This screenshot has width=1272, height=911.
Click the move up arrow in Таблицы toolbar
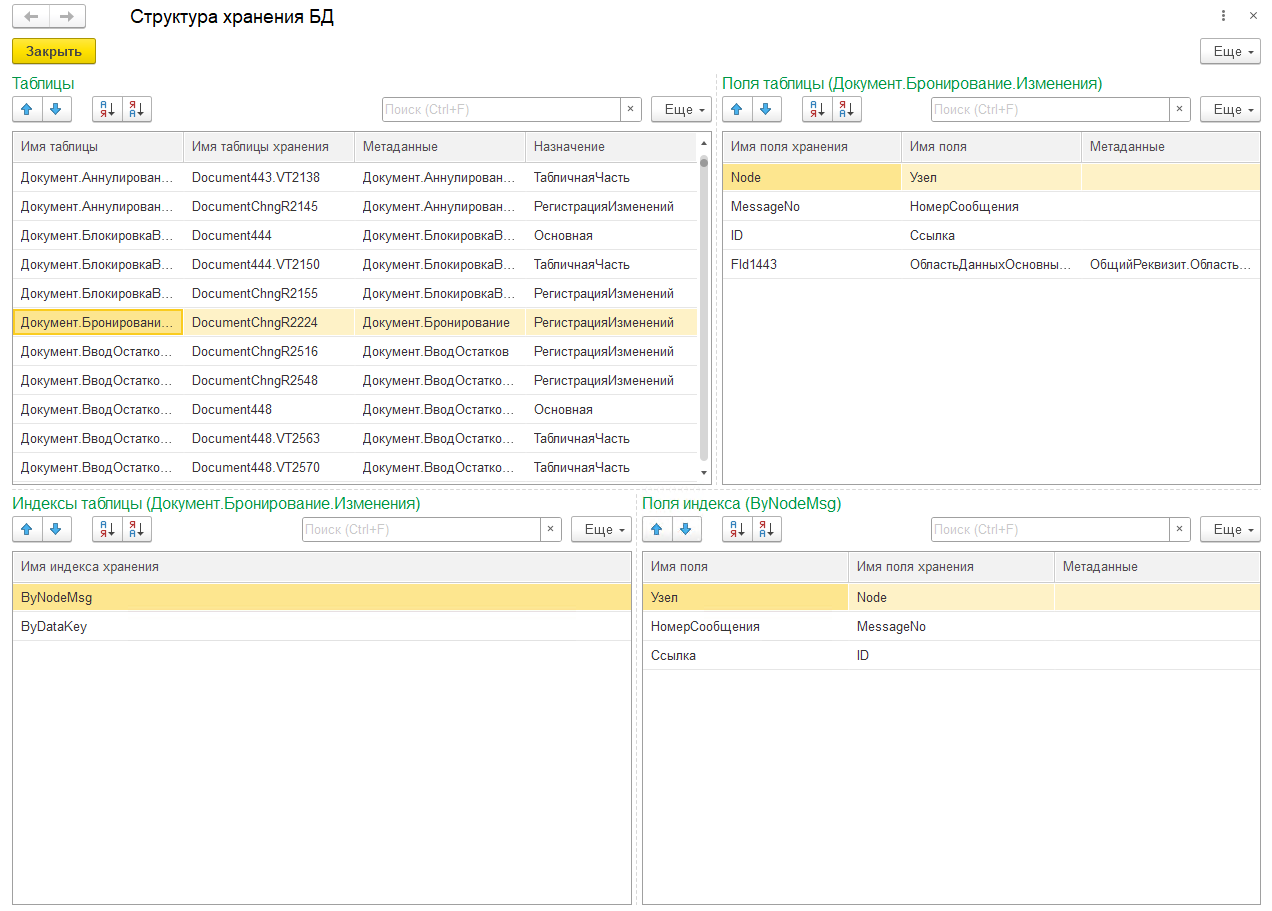tap(27, 109)
